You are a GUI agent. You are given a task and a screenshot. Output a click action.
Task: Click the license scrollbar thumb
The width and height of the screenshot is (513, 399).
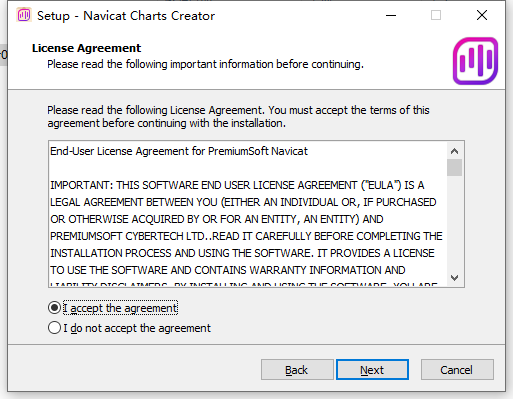coord(454,167)
